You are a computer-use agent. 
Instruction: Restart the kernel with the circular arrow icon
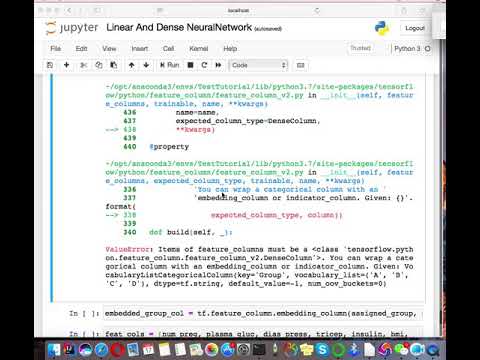click(204, 65)
